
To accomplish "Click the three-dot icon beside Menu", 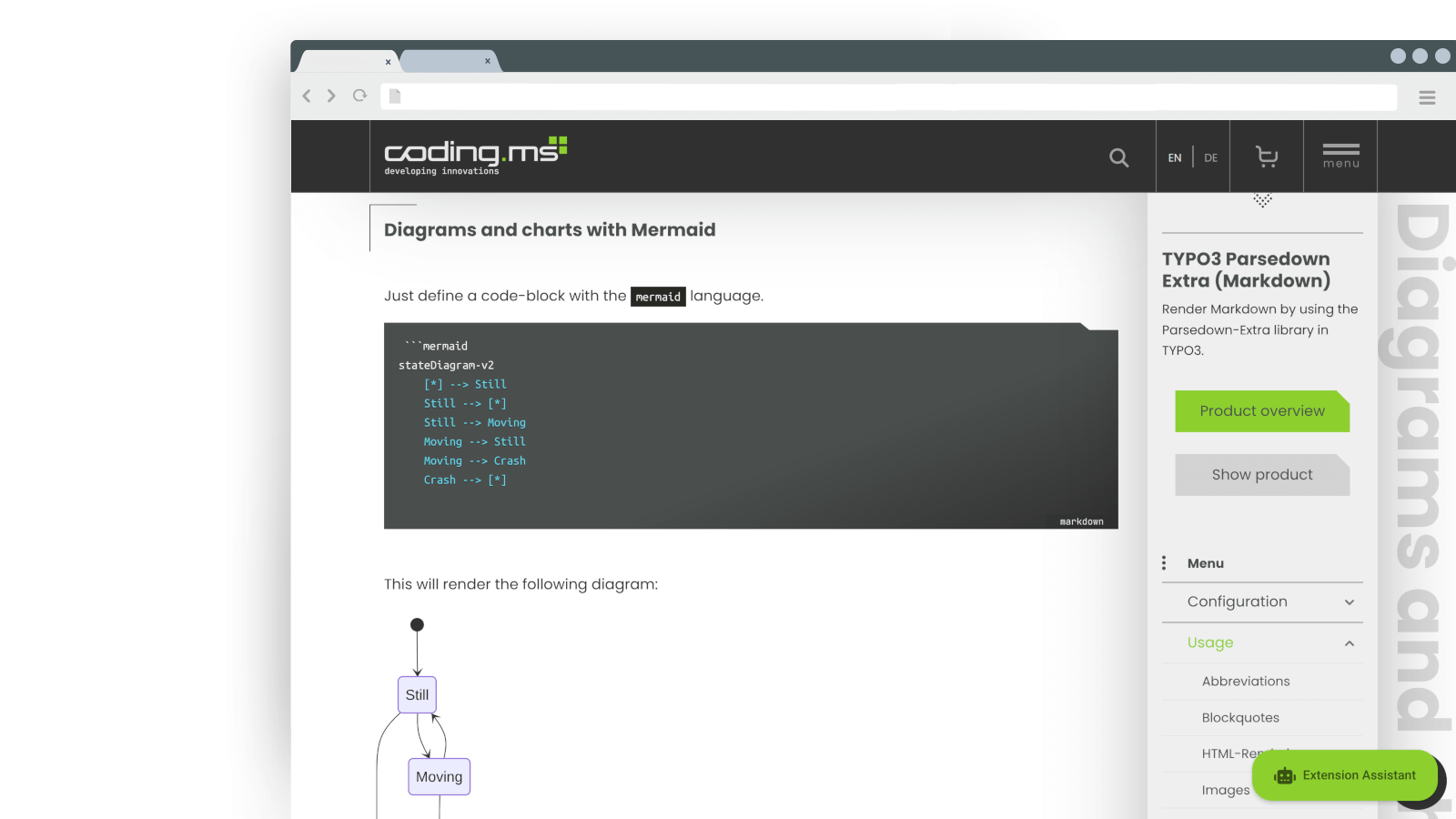I will [1164, 563].
